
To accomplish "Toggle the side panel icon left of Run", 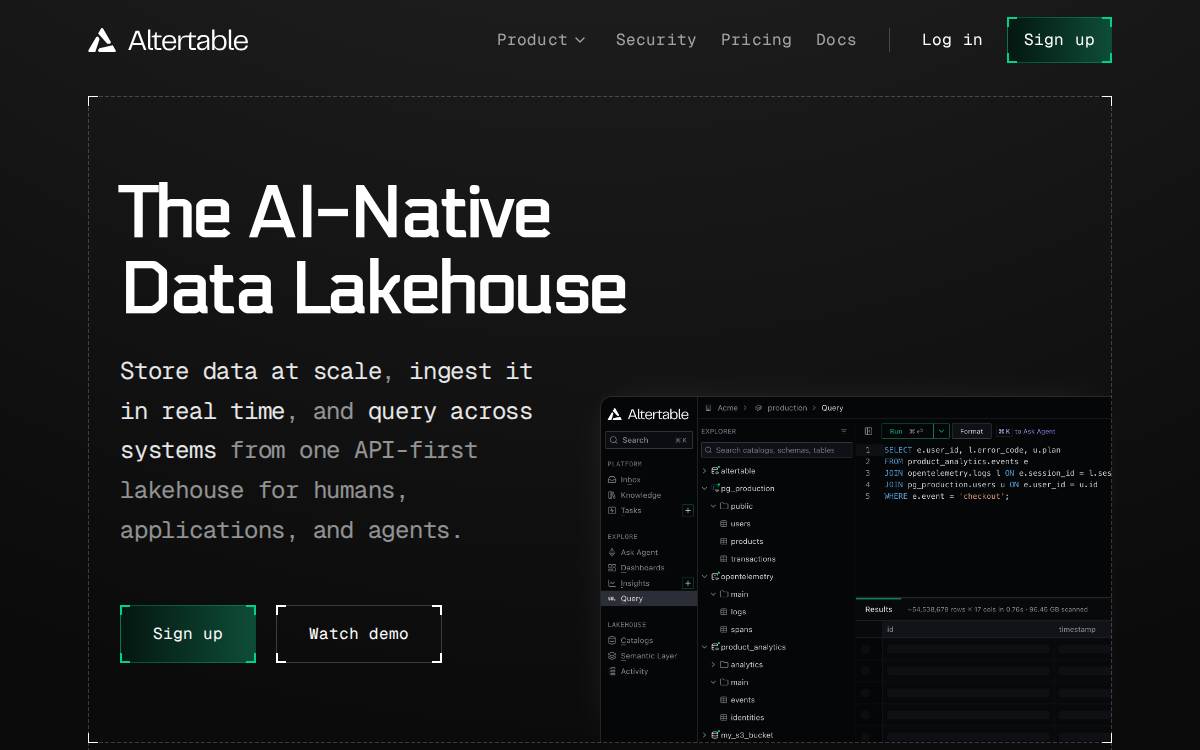I will [x=868, y=431].
